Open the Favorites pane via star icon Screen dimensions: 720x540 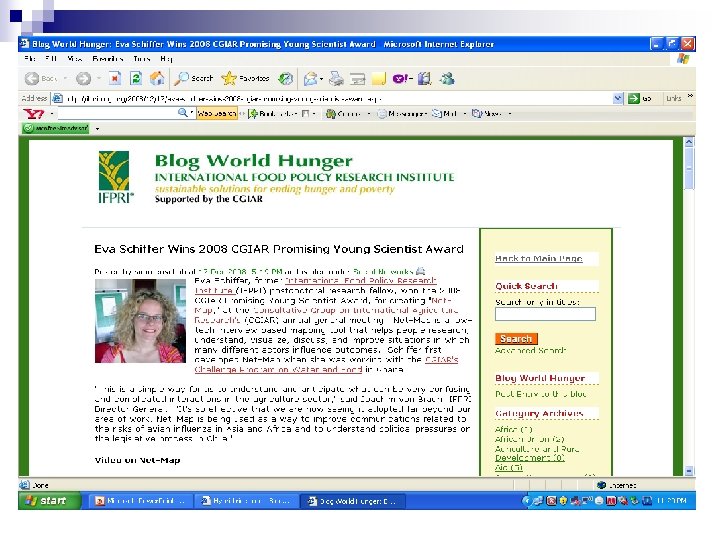pyautogui.click(x=245, y=79)
